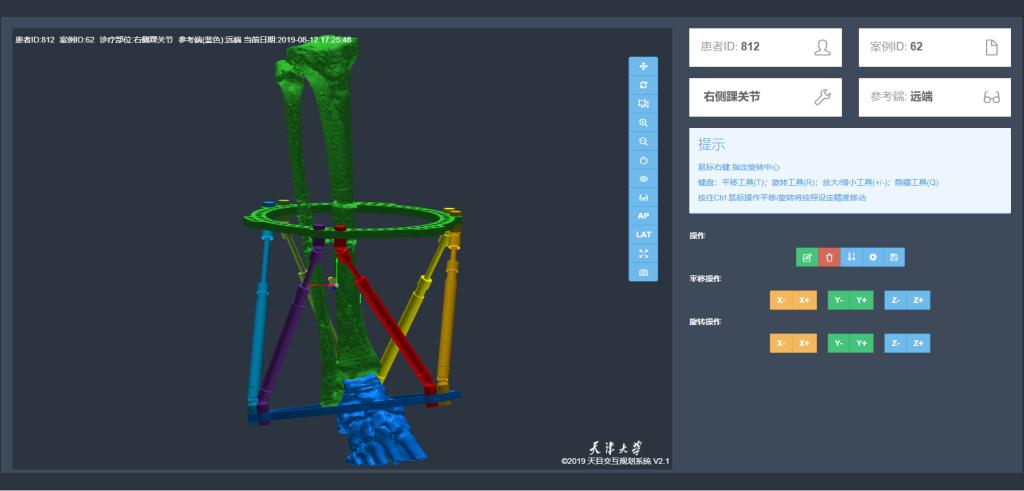Click the zoom in magnifier icon
The image size is (1024, 491).
[x=643, y=122]
